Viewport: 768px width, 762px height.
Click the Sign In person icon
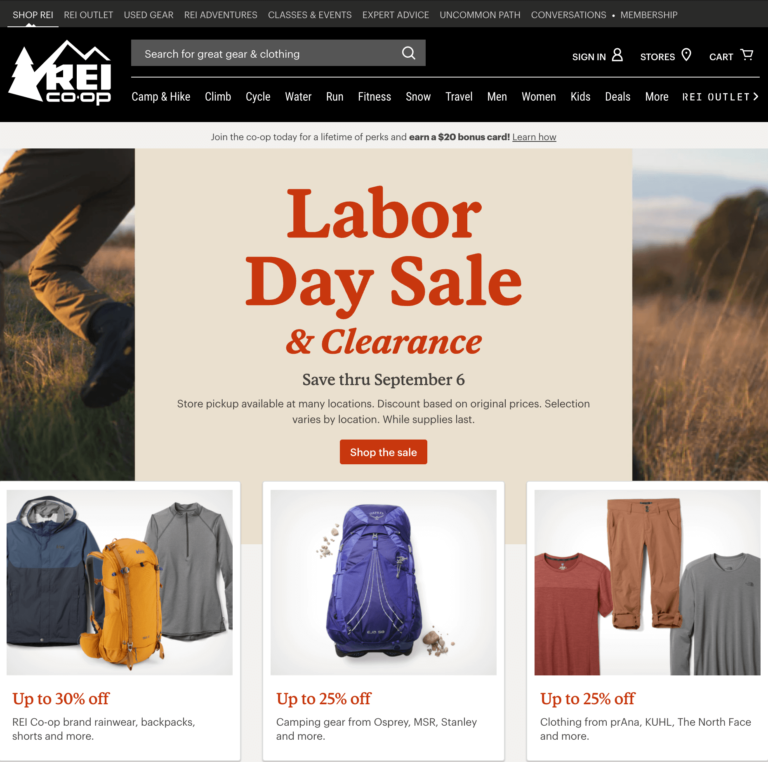[x=618, y=55]
